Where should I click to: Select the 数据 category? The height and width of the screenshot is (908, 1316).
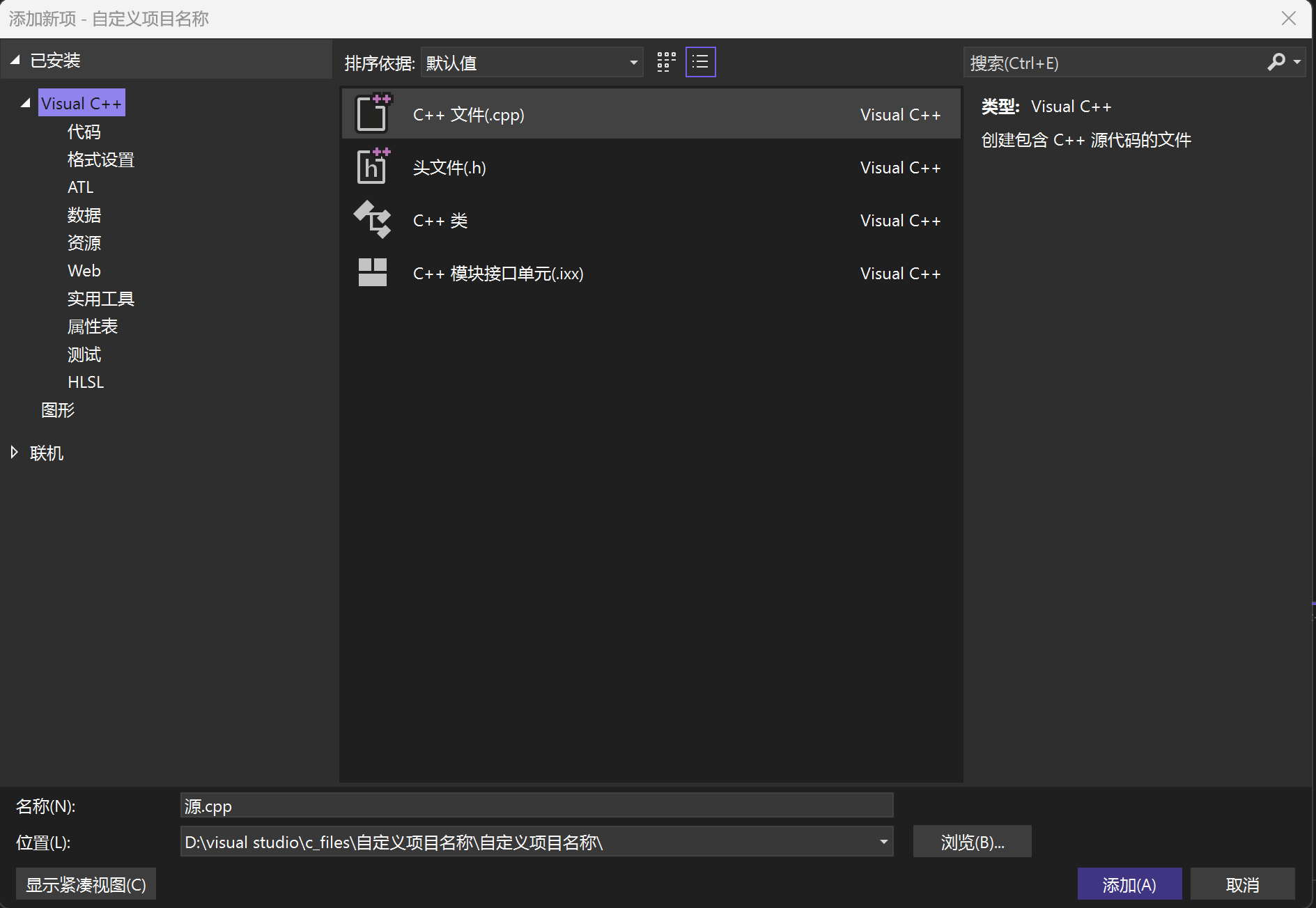84,215
